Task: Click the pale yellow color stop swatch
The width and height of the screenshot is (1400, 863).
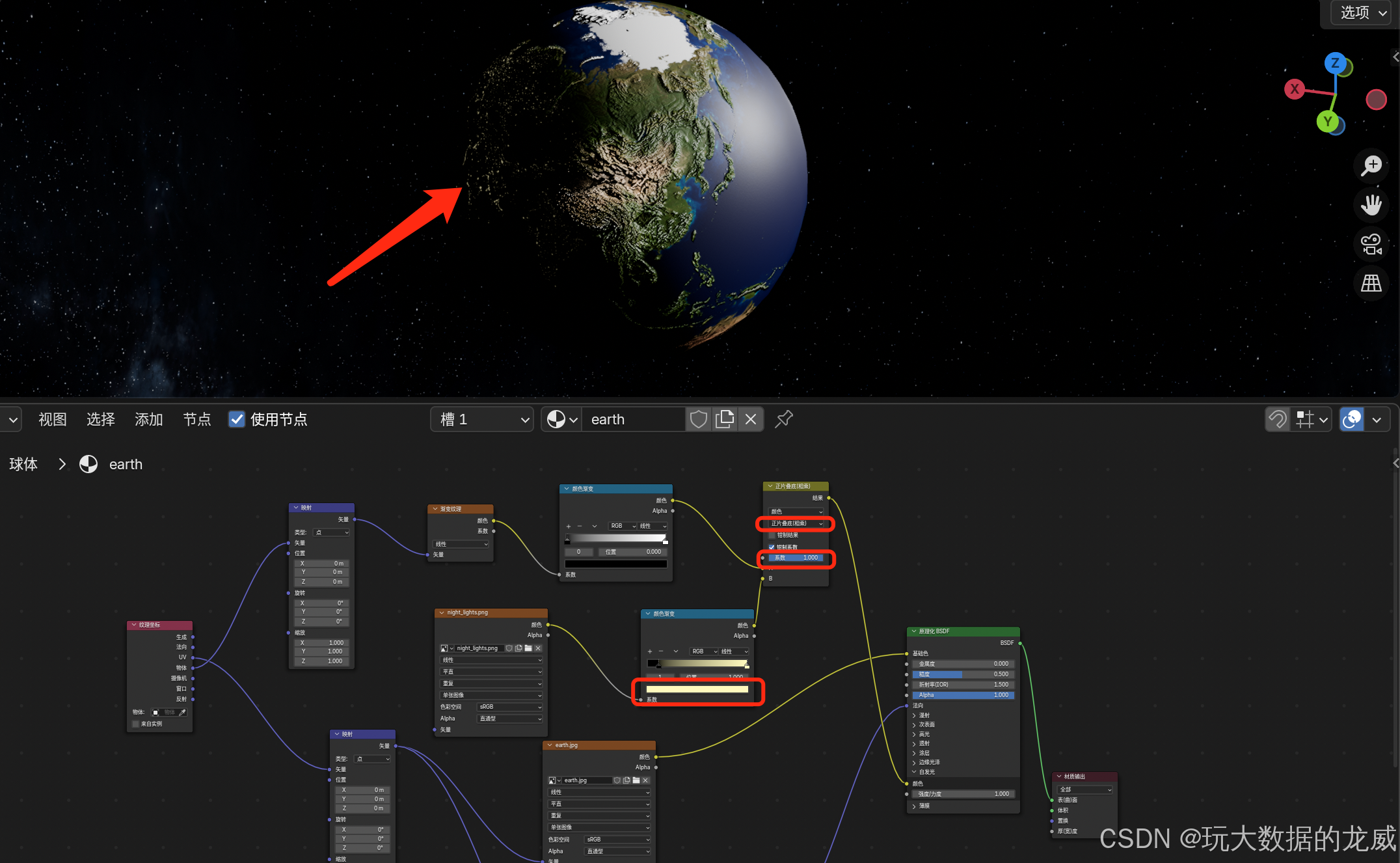Action: (697, 689)
